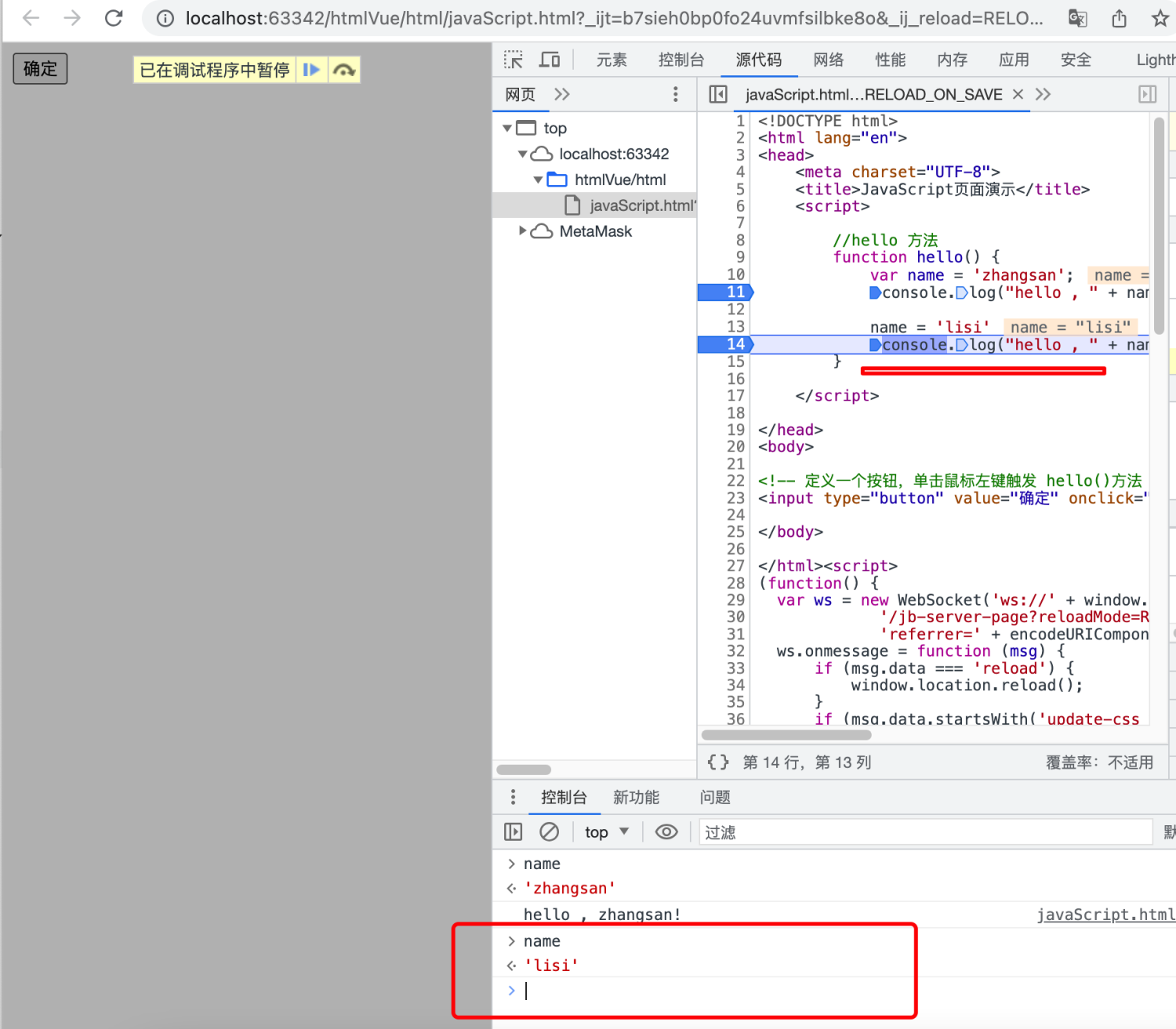Click the code editor vertical scrollbar
Image resolution: width=1176 pixels, height=1029 pixels.
click(x=1159, y=226)
